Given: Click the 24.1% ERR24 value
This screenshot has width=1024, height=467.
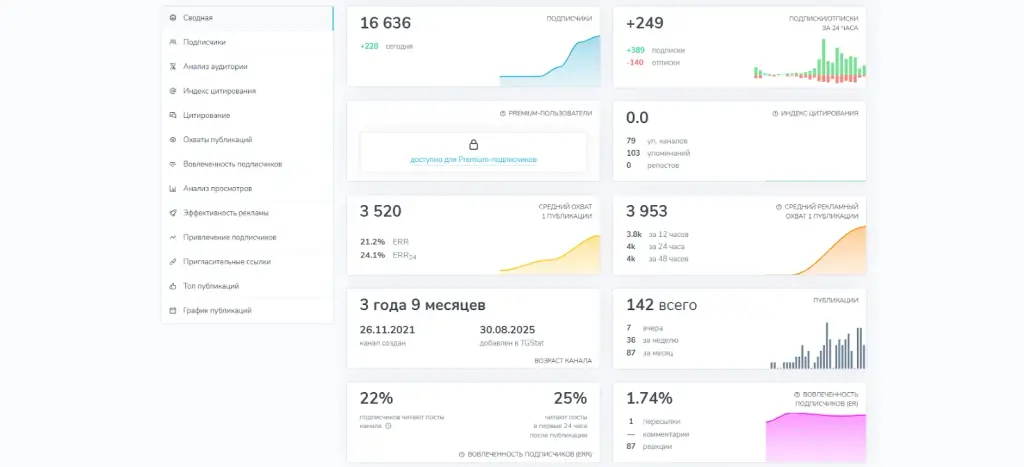Looking at the screenshot, I should point(389,255).
